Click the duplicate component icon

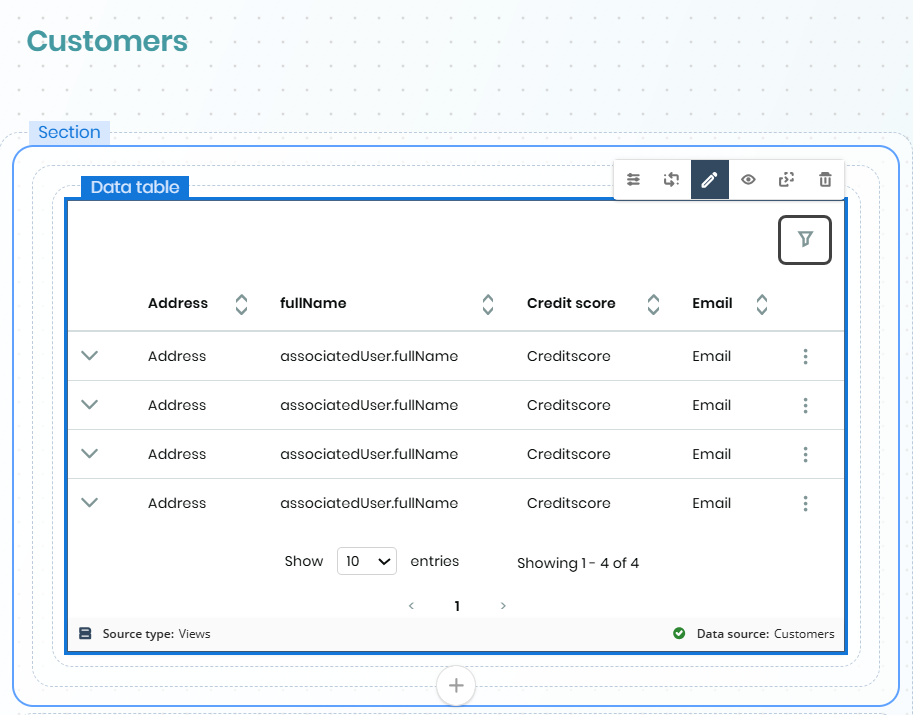pos(787,180)
